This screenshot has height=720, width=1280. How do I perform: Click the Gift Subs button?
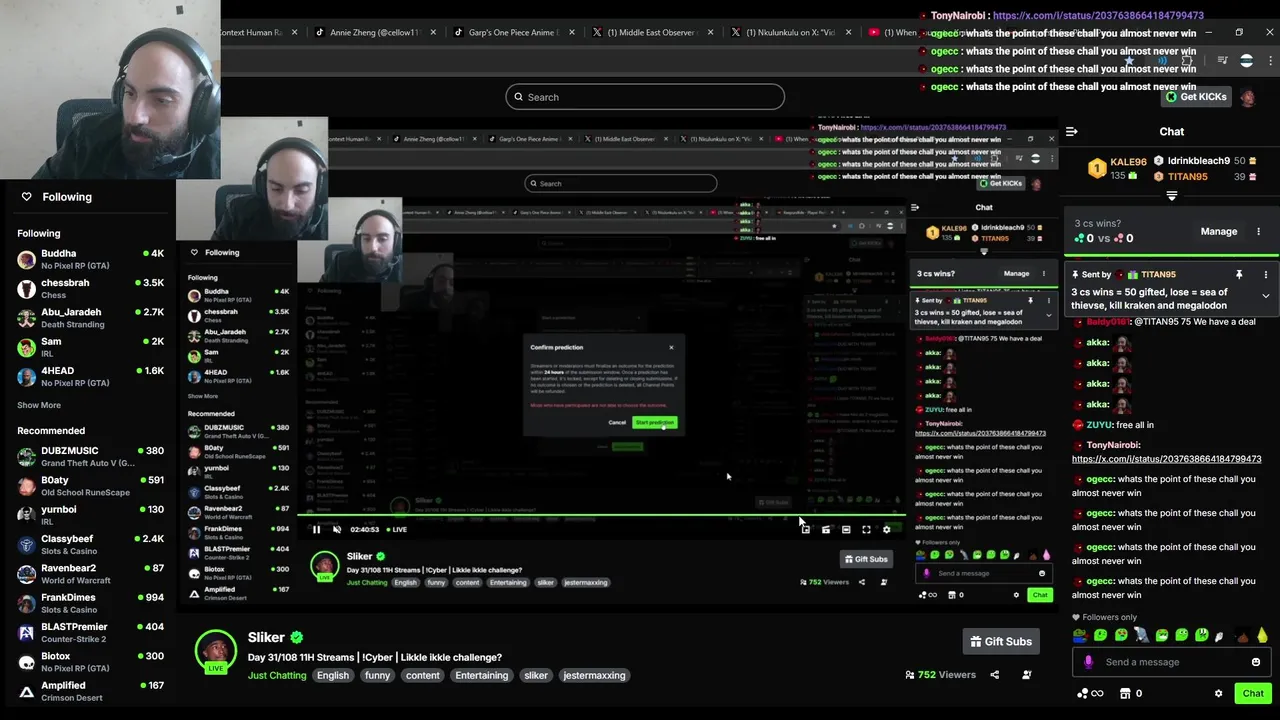click(x=1000, y=641)
